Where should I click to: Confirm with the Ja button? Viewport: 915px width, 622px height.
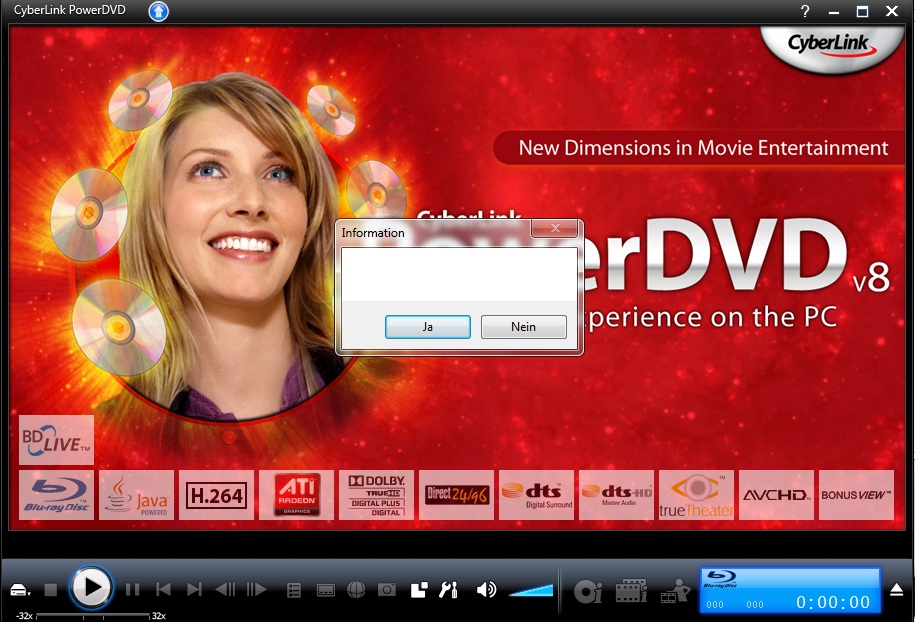coord(428,327)
